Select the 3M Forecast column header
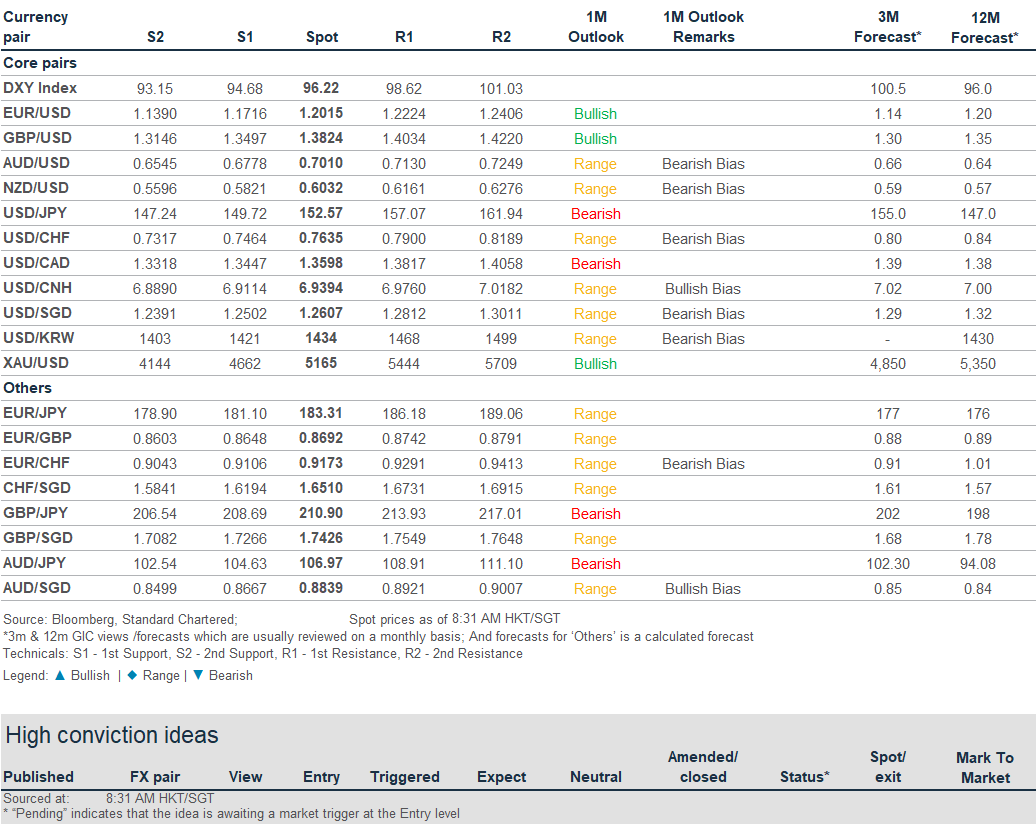 click(887, 27)
